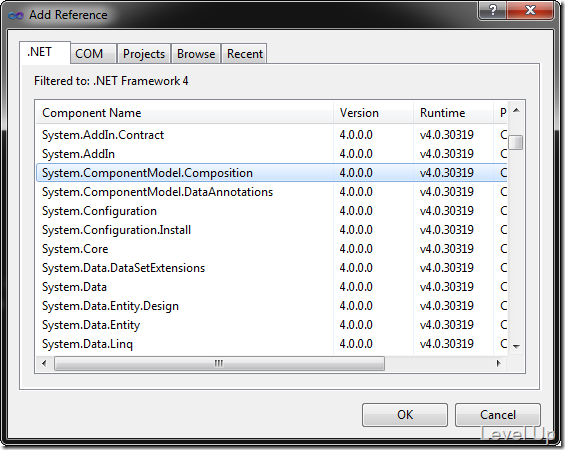Switch to the .NET tab
The height and width of the screenshot is (450, 565).
[45, 53]
